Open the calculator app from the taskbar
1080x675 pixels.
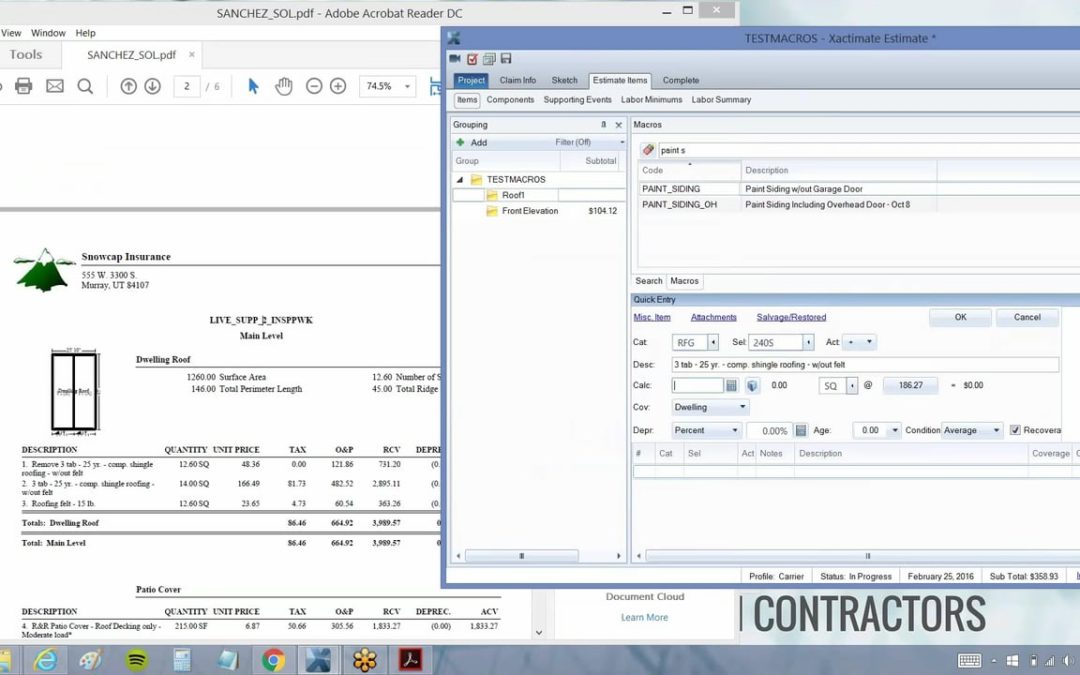tap(182, 661)
